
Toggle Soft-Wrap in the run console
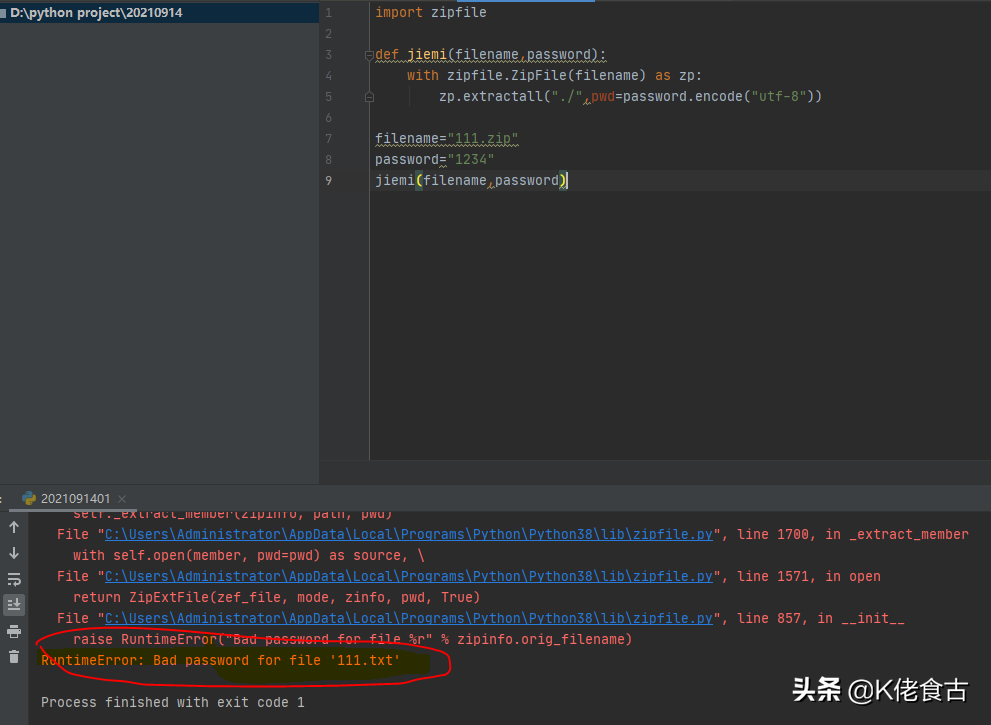tap(14, 579)
